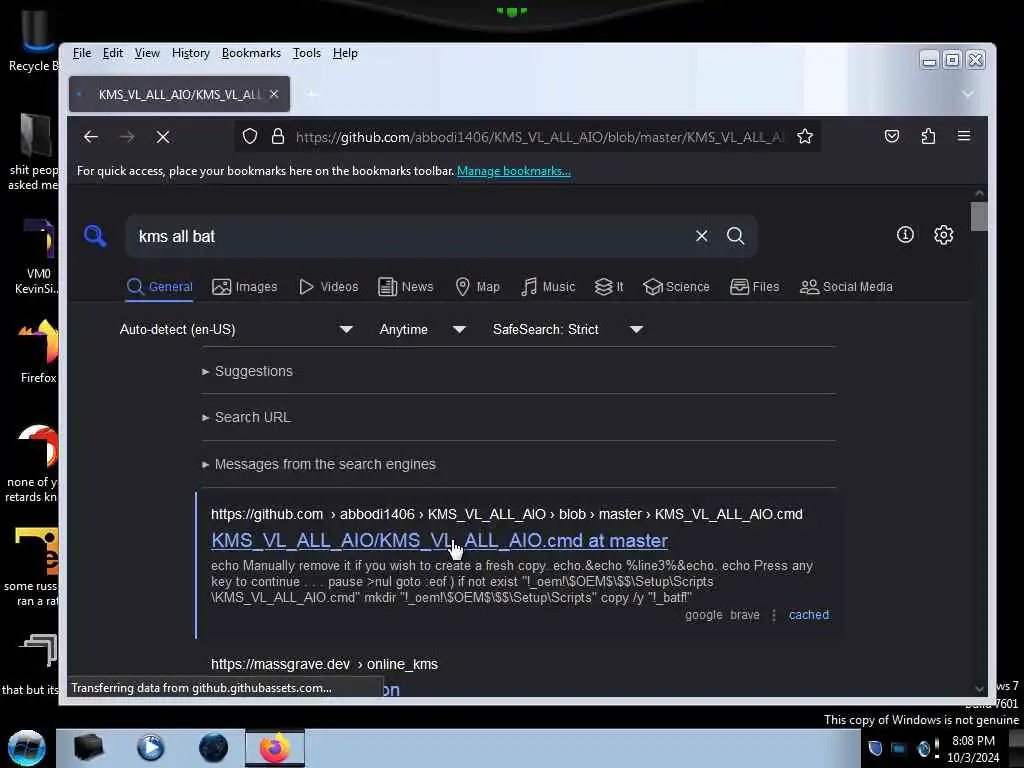Open the Tools menu

tap(306, 53)
